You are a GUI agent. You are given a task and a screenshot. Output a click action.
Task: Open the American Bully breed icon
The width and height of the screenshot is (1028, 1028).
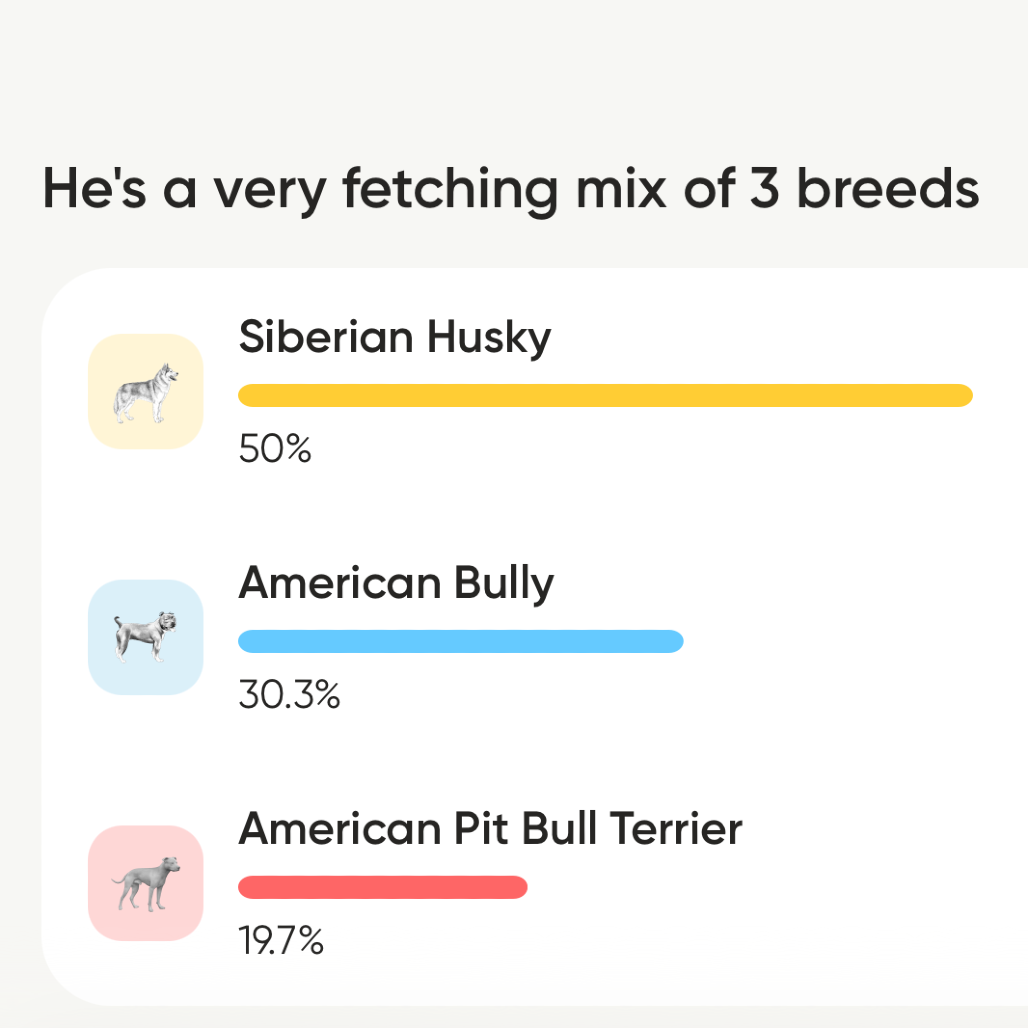(x=146, y=637)
